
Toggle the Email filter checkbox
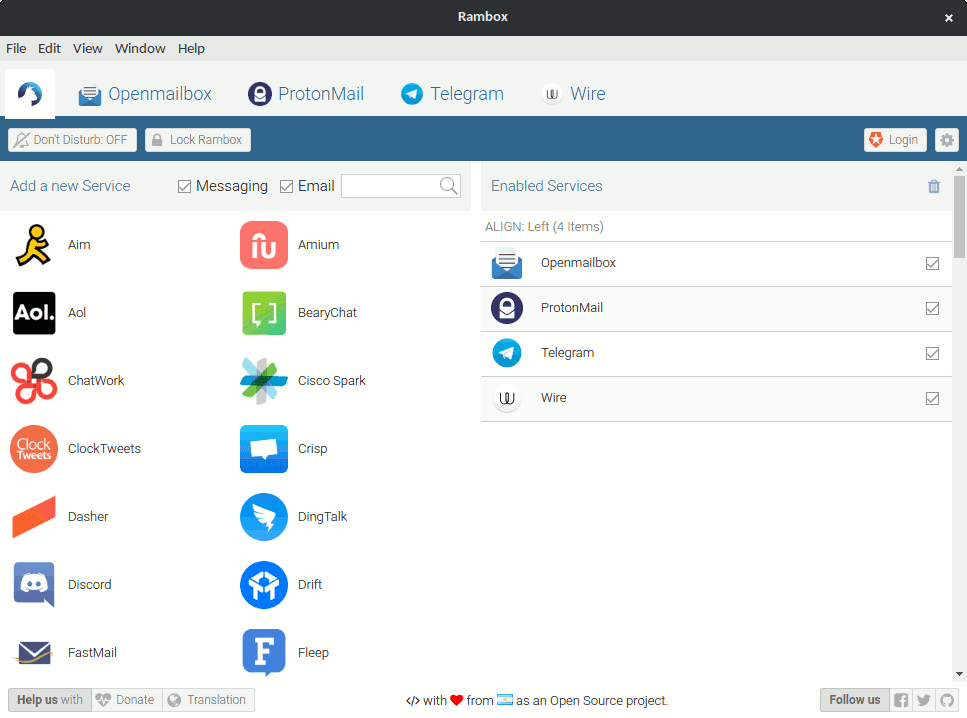click(286, 186)
